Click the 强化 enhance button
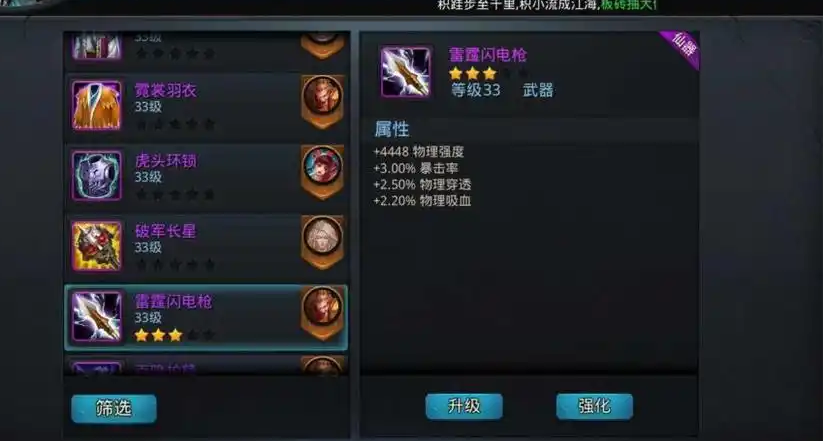 click(x=595, y=406)
